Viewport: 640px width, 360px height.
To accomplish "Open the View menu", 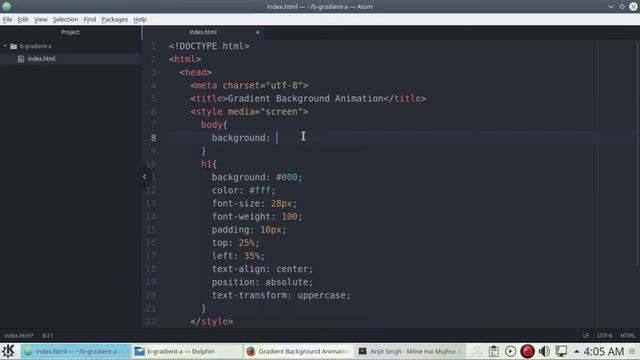I will click(40, 19).
